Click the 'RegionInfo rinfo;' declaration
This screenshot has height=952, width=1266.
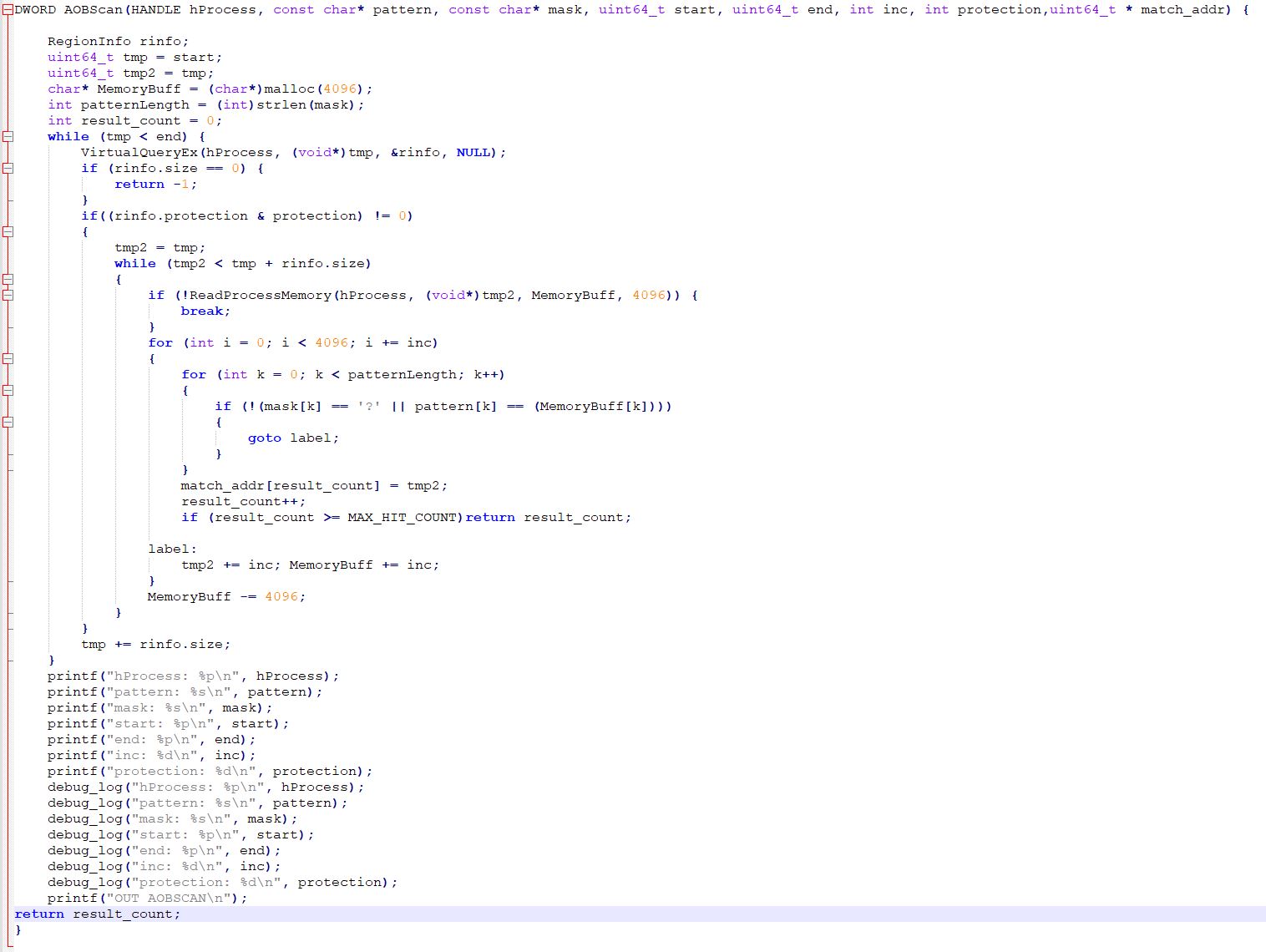(118, 42)
